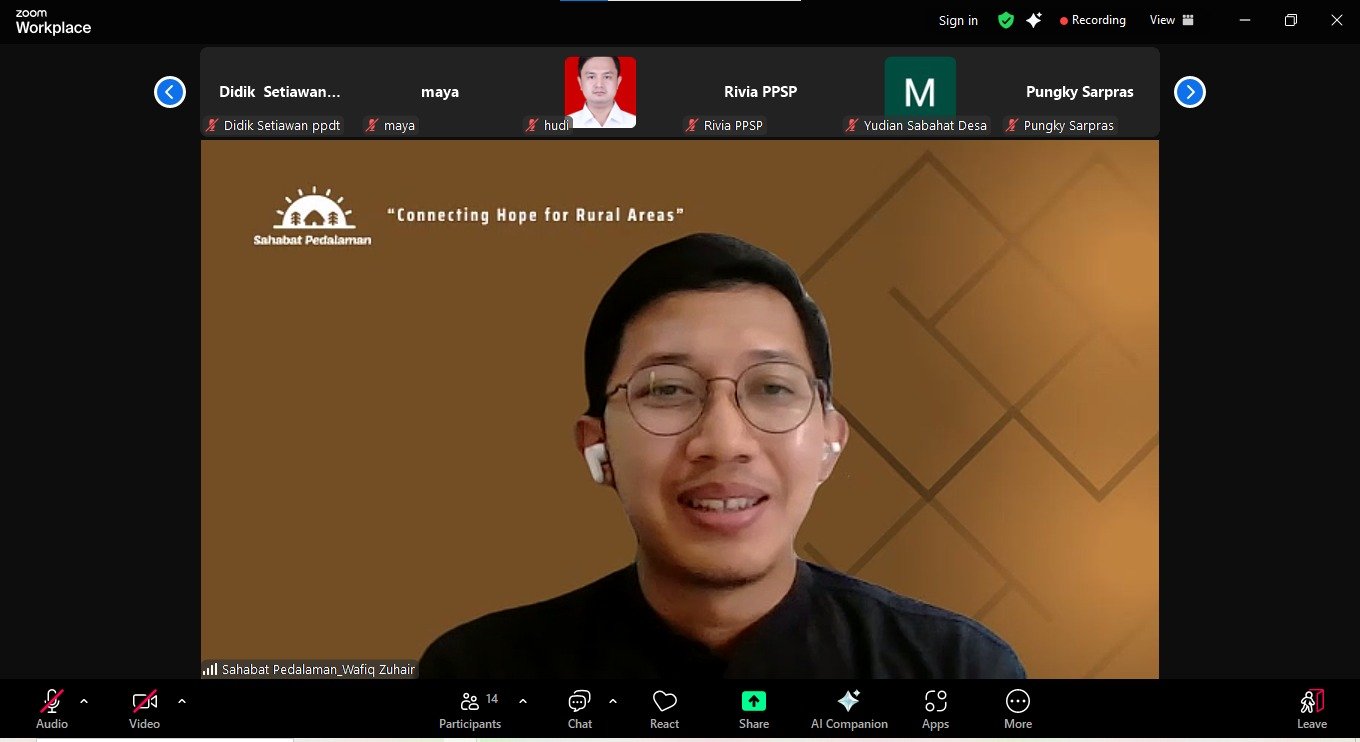The height and width of the screenshot is (742, 1360).
Task: Click muted mic icon beside hudi label
Action: coord(532,126)
